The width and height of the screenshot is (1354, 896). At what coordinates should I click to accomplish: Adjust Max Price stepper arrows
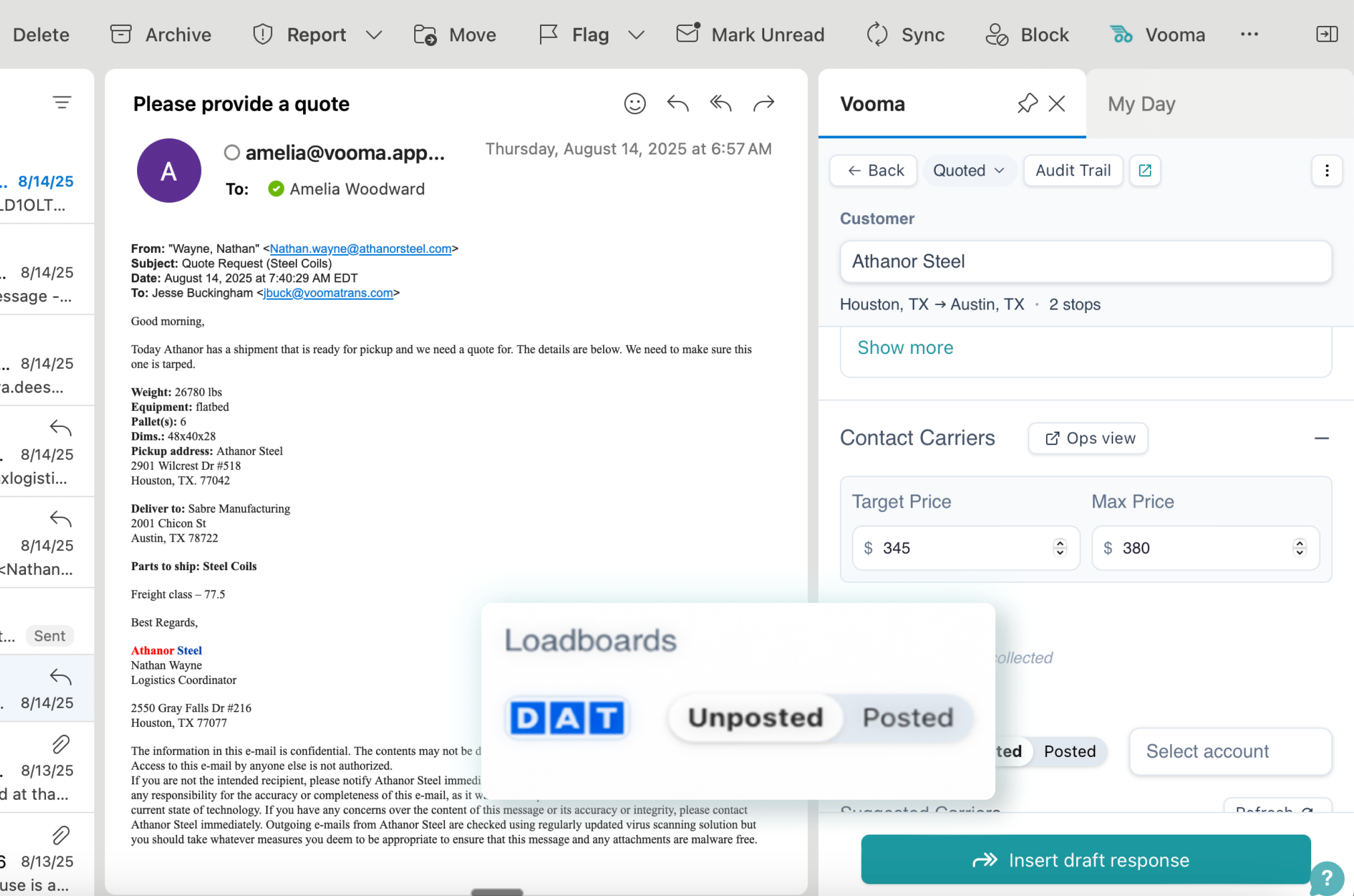click(x=1299, y=548)
